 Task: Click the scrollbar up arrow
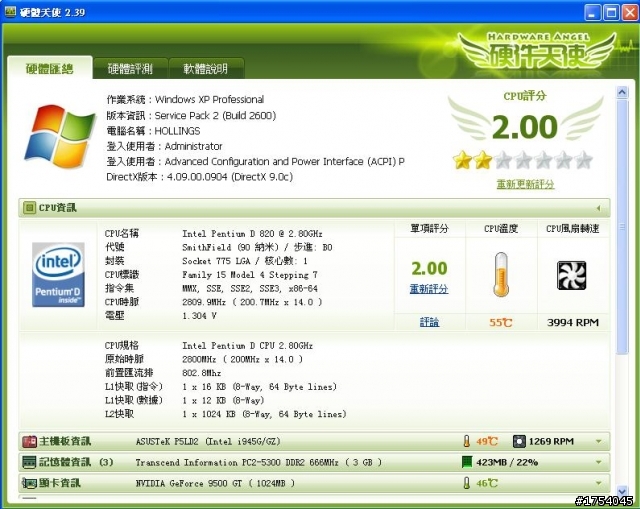[x=622, y=92]
